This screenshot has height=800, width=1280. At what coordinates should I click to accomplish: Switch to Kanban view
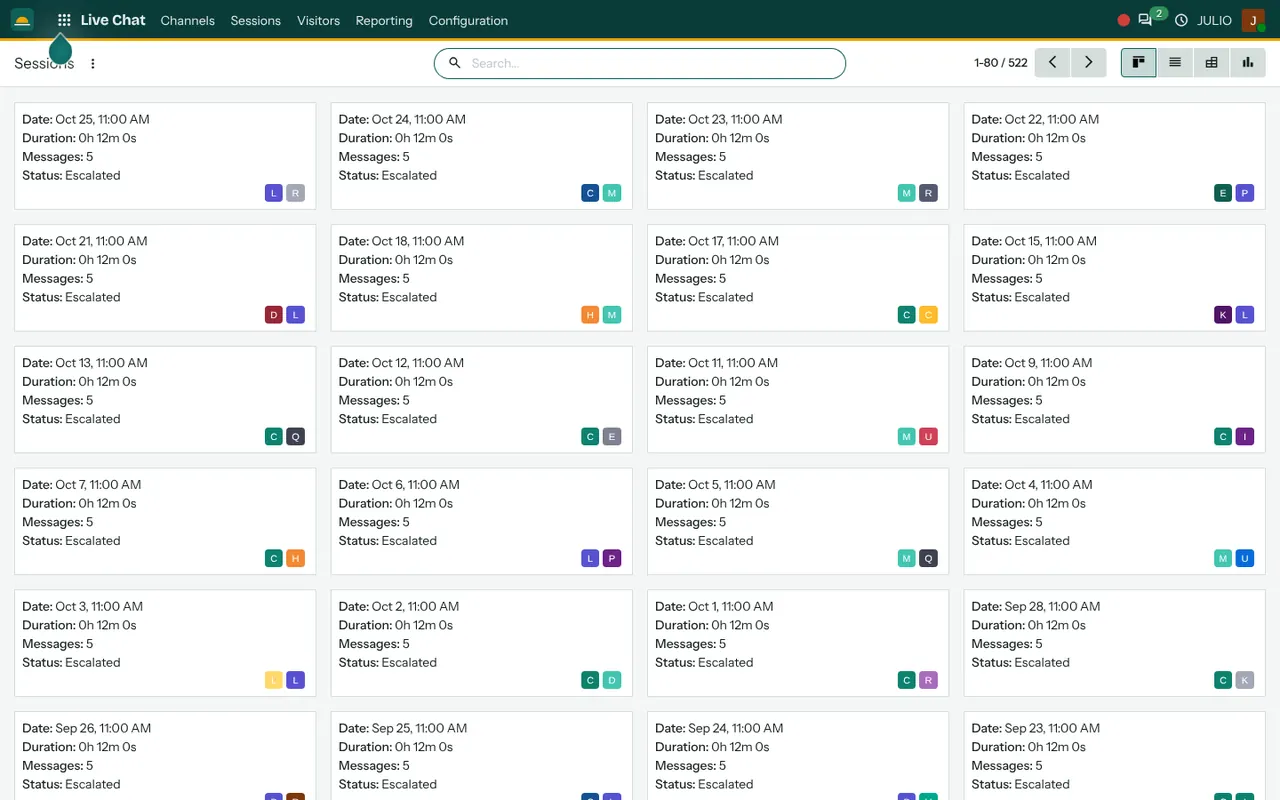coord(1138,62)
